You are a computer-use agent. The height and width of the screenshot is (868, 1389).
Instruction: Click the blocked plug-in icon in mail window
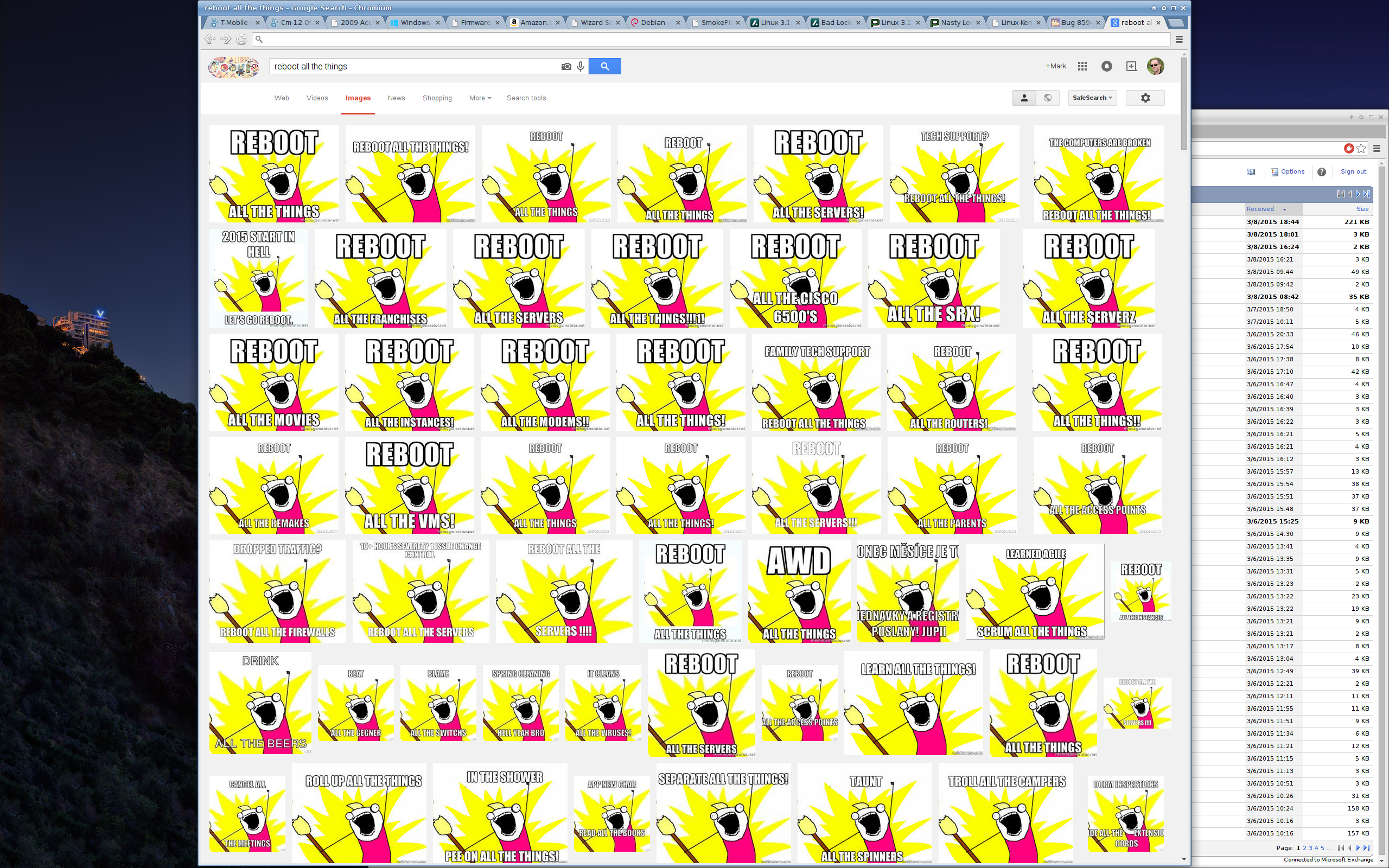point(1349,149)
